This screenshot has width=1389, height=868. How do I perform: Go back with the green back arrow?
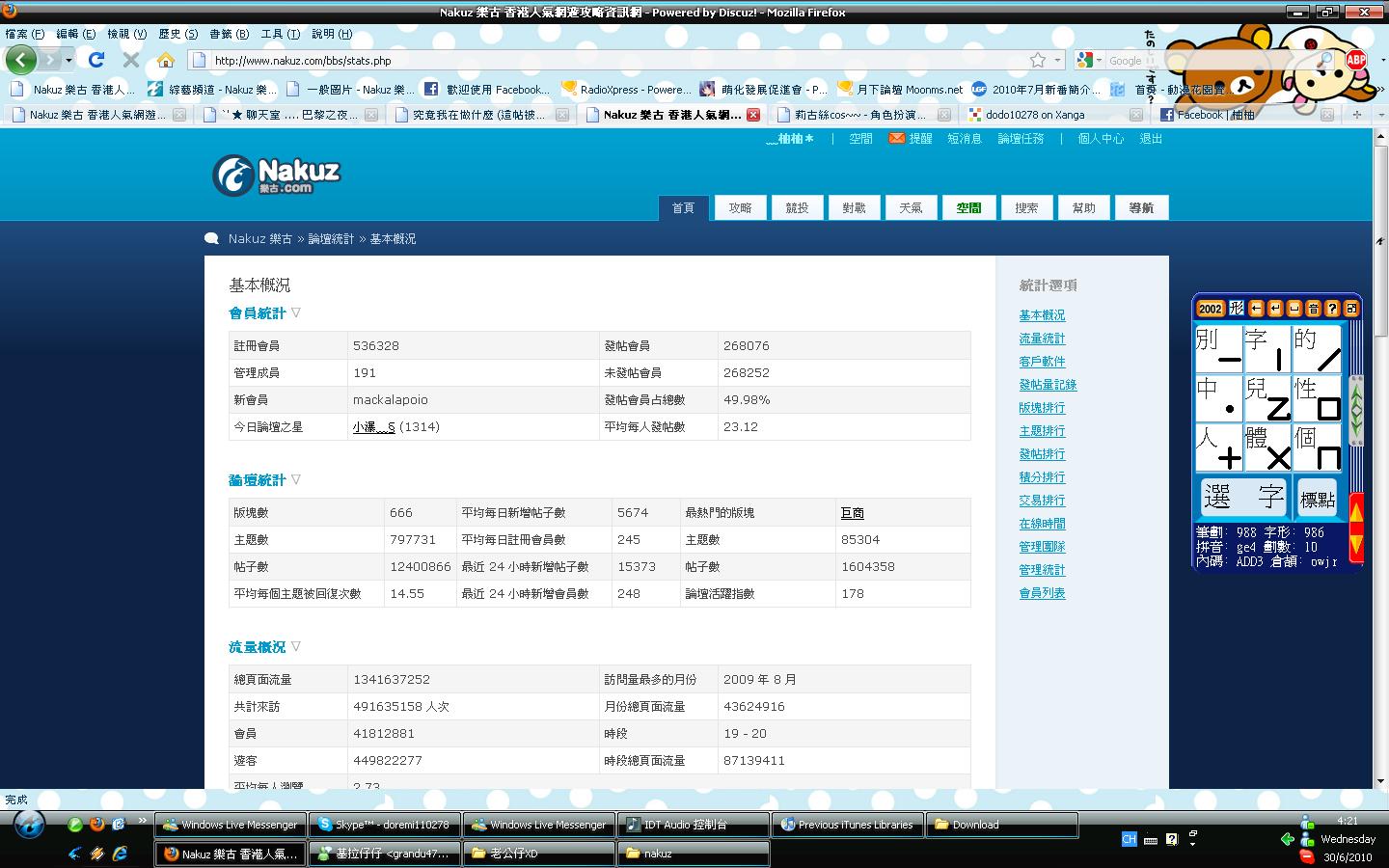pos(20,60)
